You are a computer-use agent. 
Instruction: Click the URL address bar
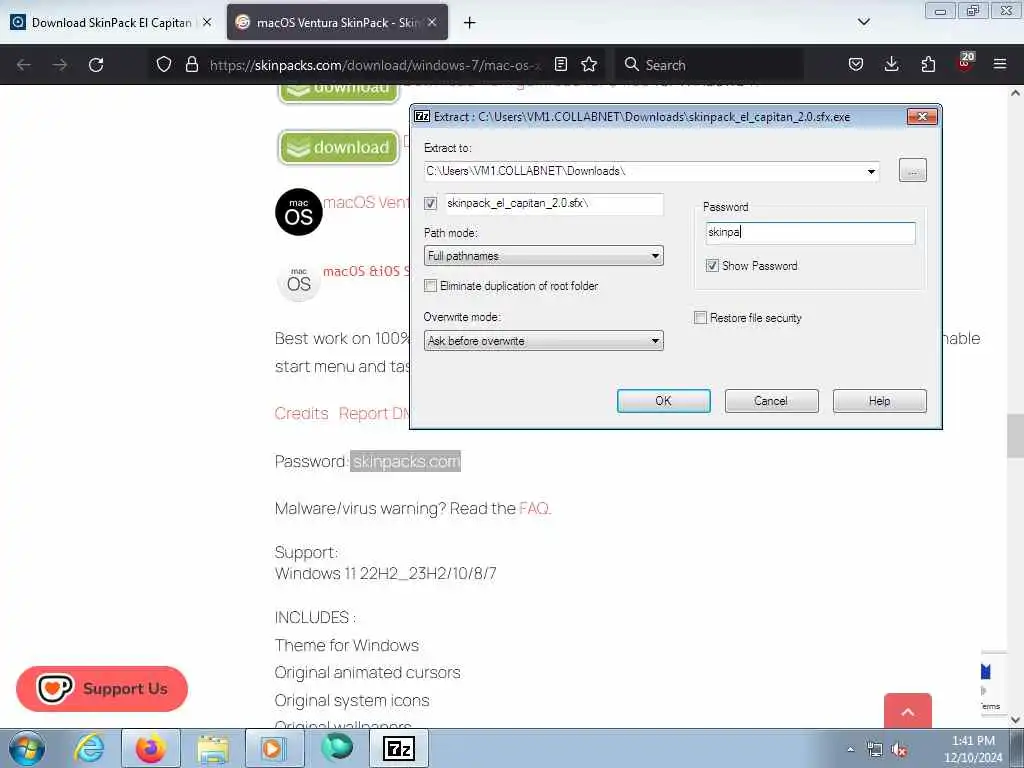[375, 65]
